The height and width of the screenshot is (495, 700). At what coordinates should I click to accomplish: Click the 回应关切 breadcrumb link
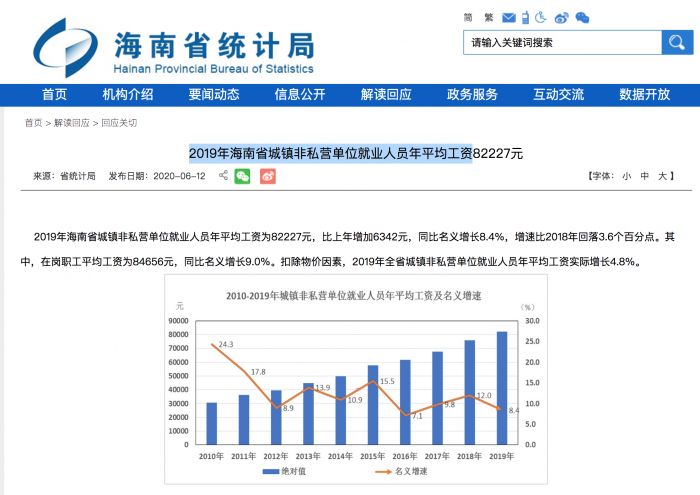click(x=118, y=123)
